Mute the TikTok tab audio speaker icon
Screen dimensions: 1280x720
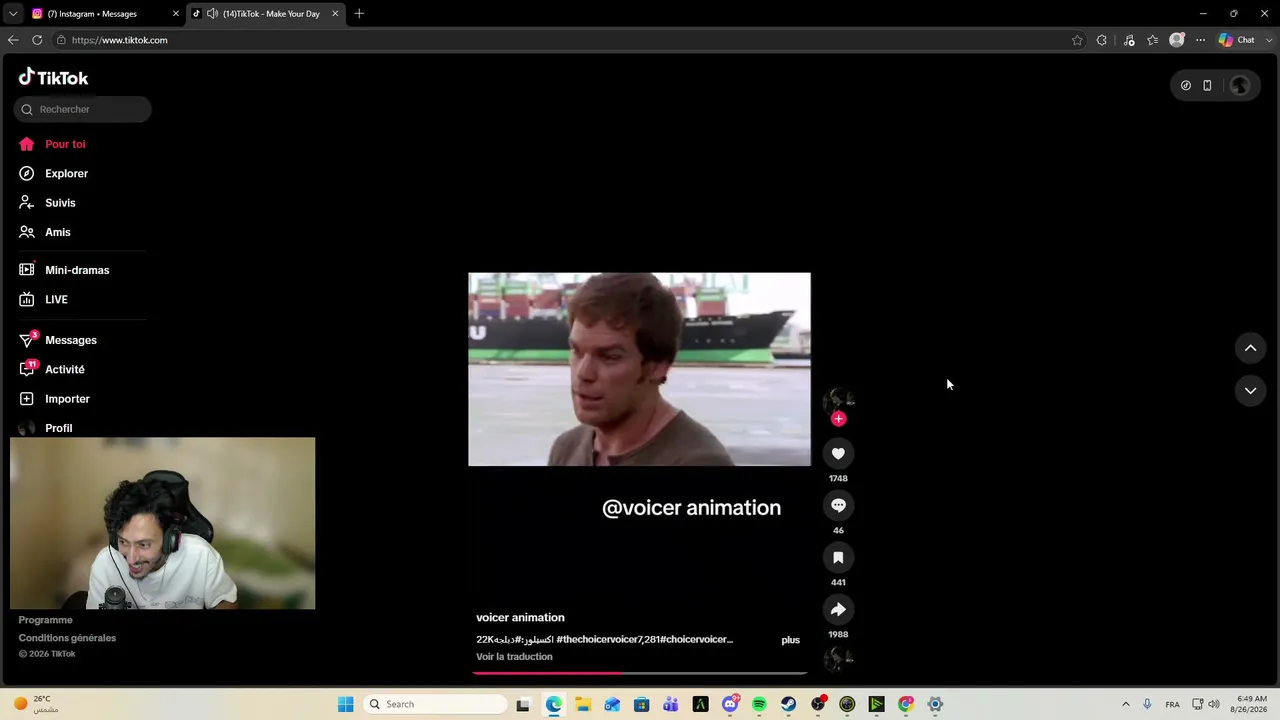[212, 14]
